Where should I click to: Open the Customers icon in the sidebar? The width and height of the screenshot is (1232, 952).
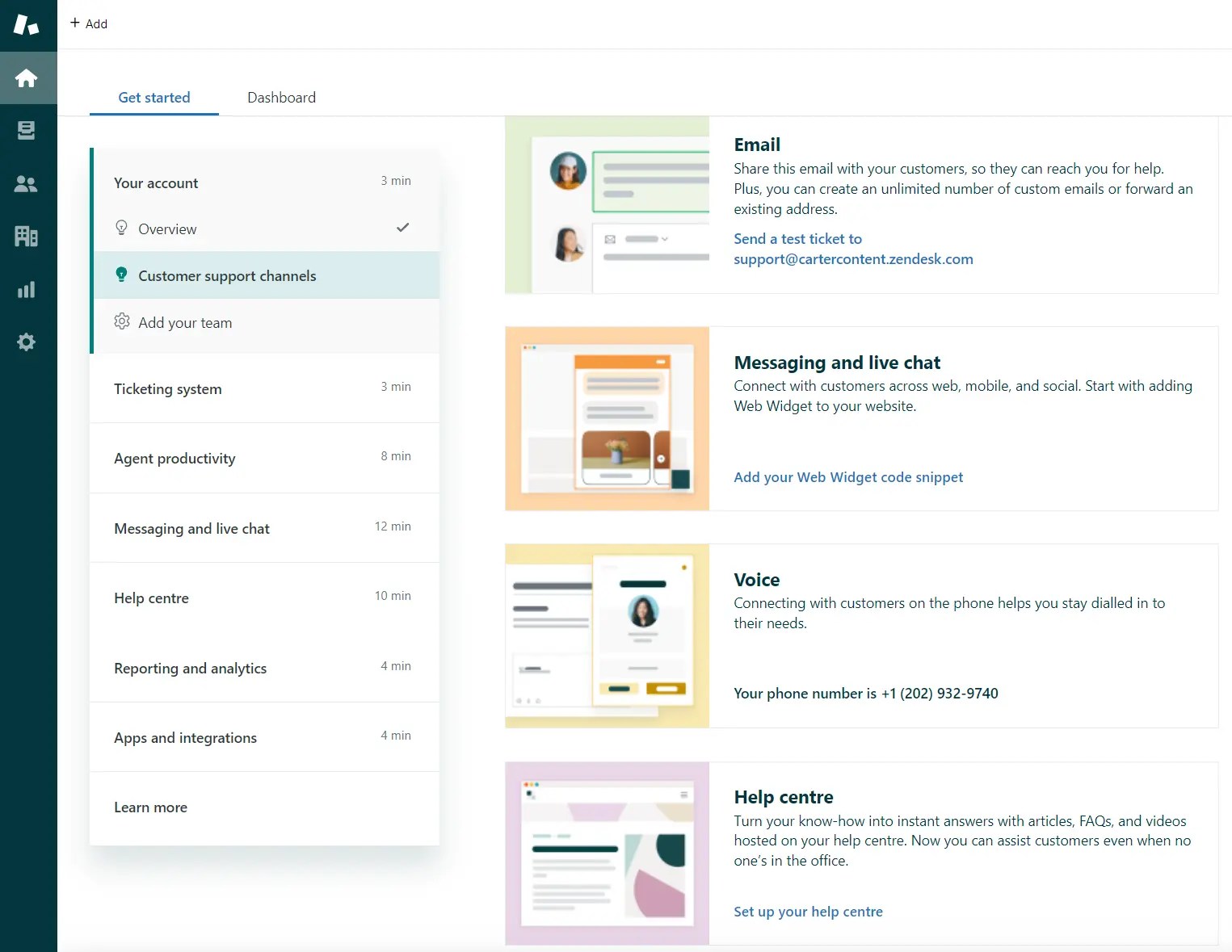click(x=27, y=183)
